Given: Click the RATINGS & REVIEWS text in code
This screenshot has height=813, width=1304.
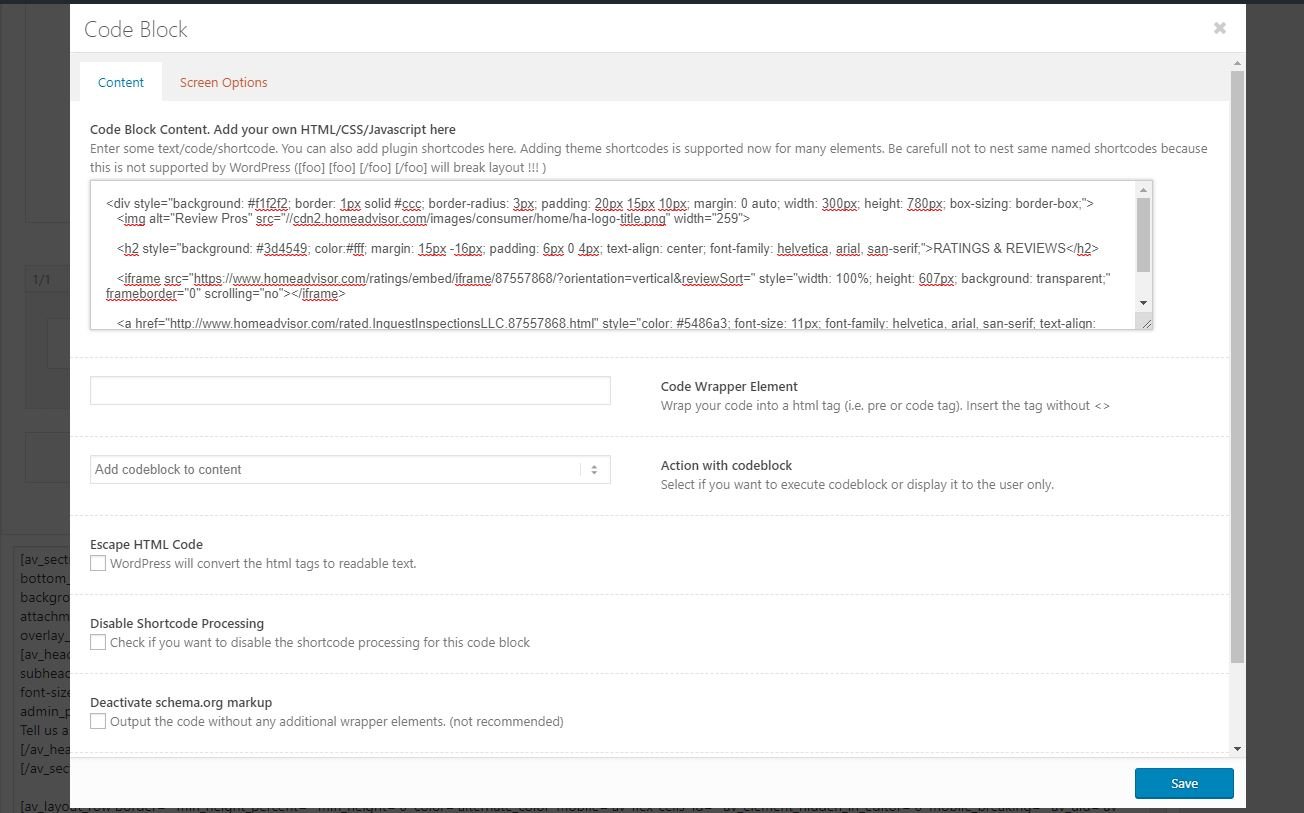Looking at the screenshot, I should click(999, 248).
